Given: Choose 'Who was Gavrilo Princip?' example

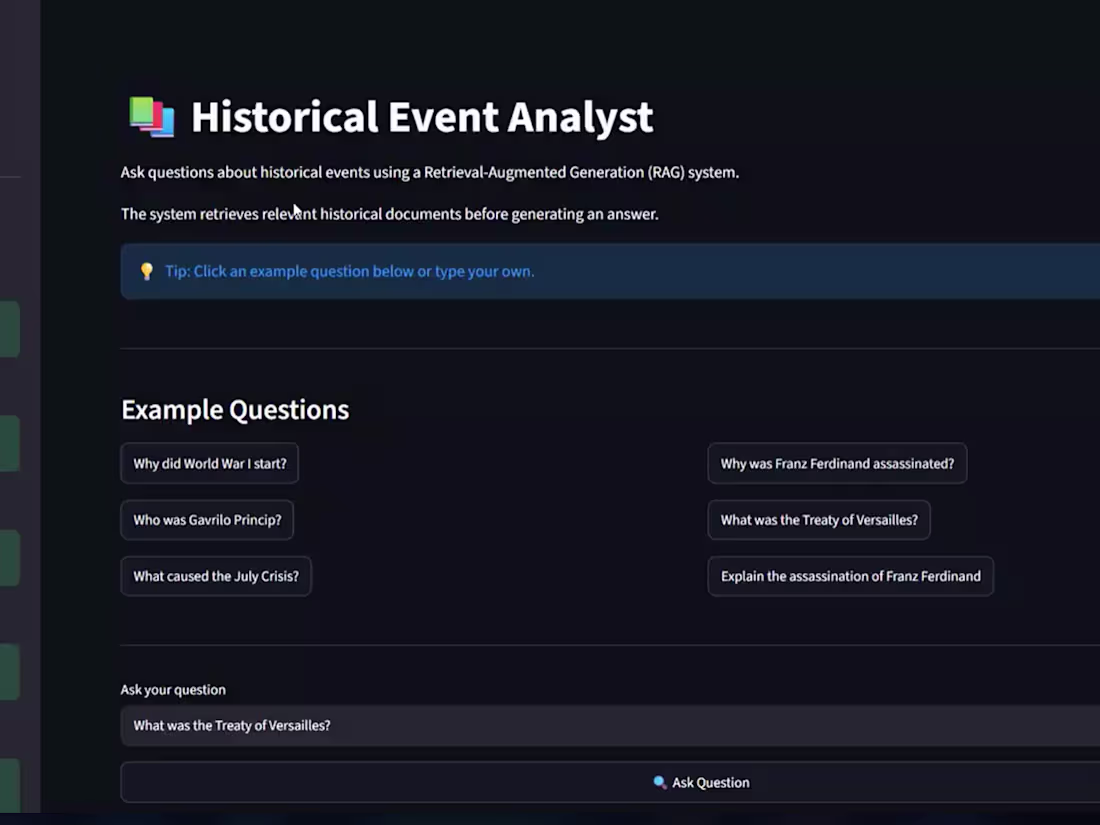Looking at the screenshot, I should pos(207,520).
